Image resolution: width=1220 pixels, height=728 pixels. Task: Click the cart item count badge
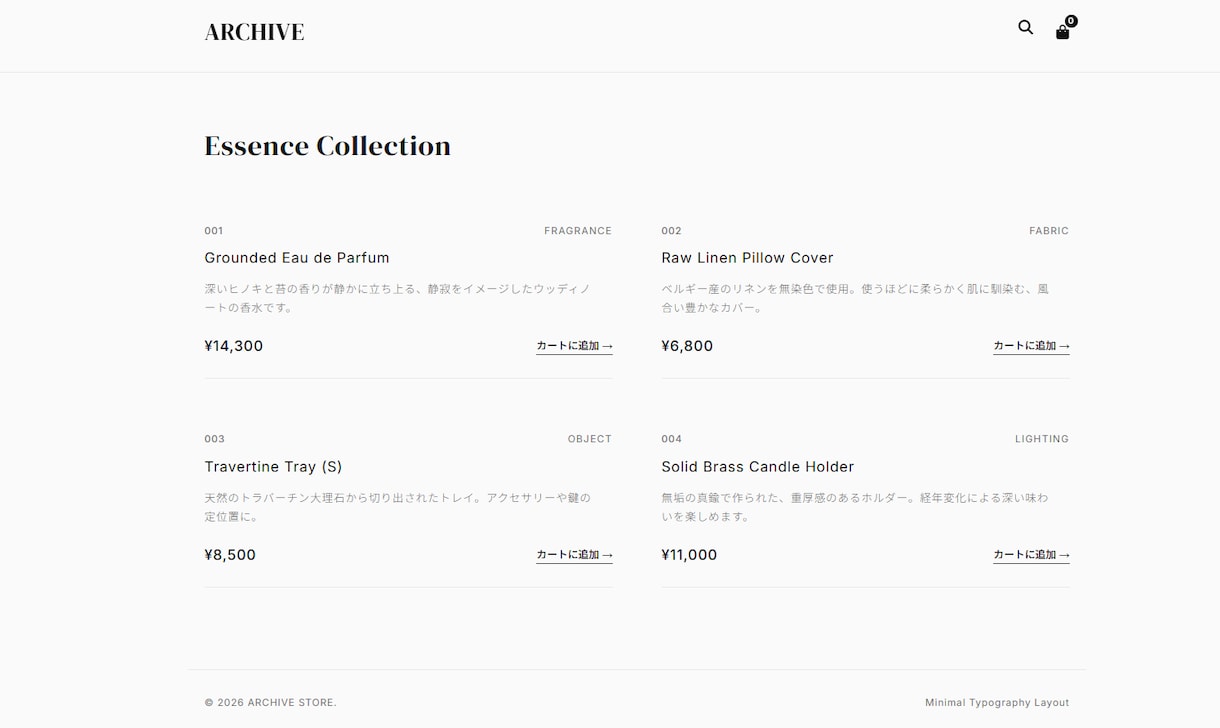[1071, 21]
